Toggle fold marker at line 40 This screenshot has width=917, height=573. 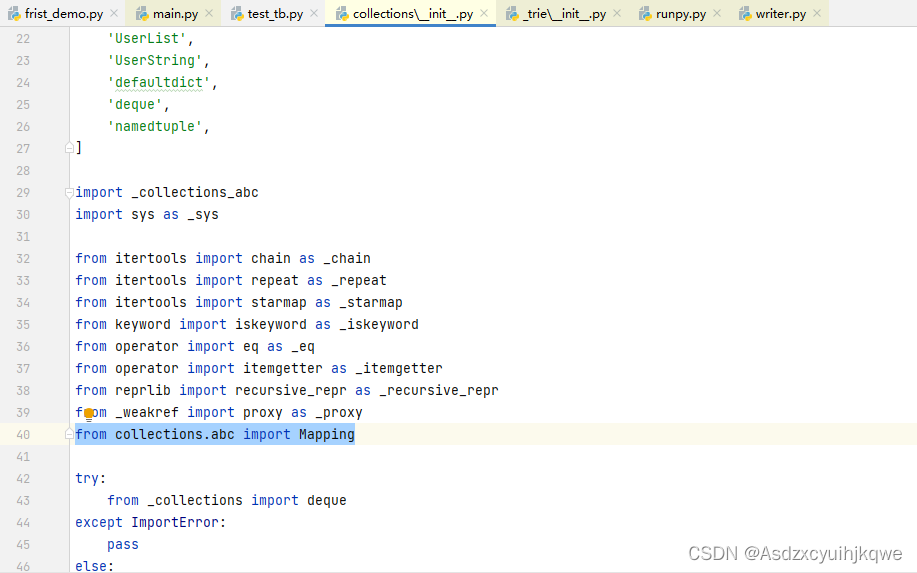69,434
